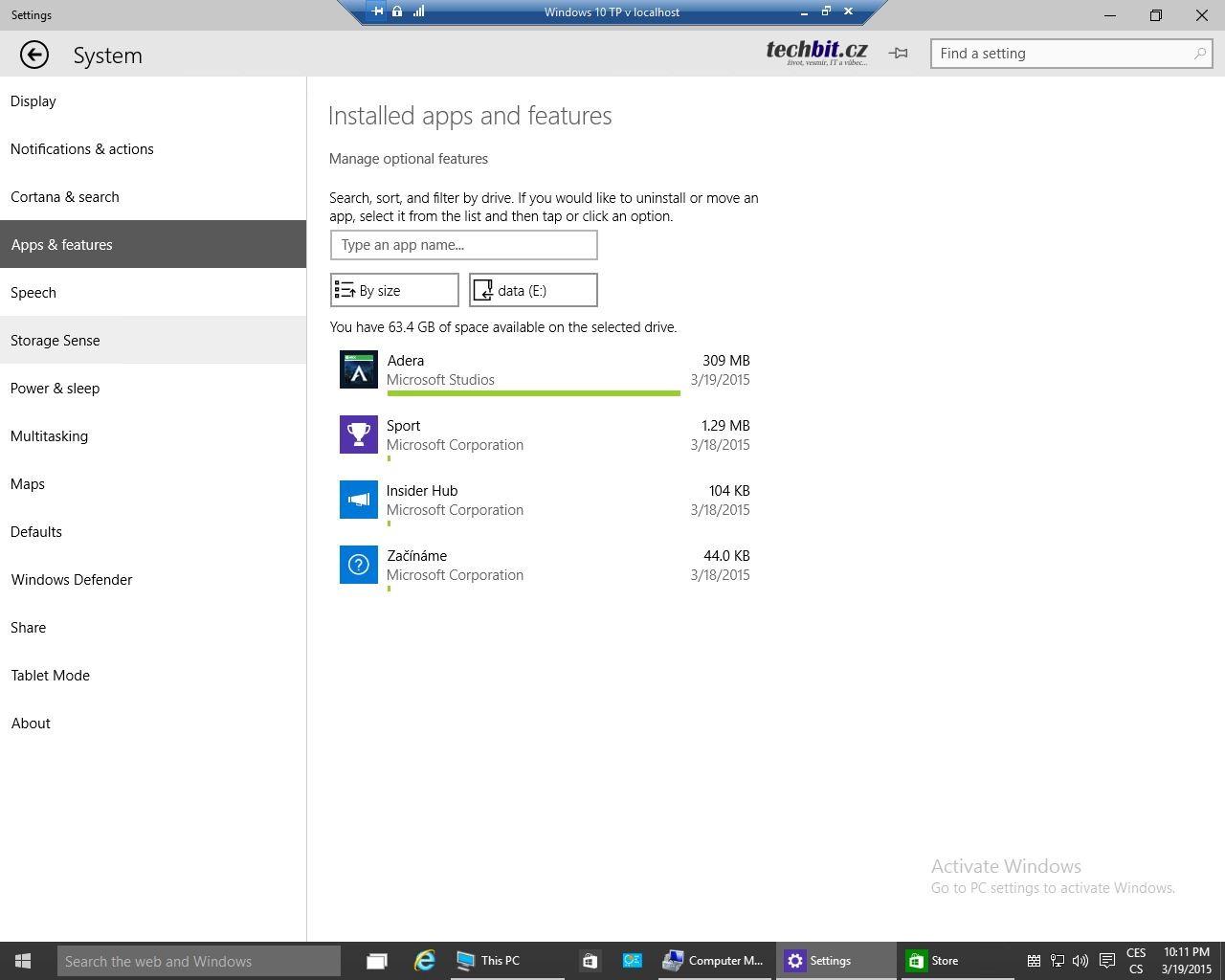Pin the Settings window with pin icon
1225x980 pixels.
898,54
